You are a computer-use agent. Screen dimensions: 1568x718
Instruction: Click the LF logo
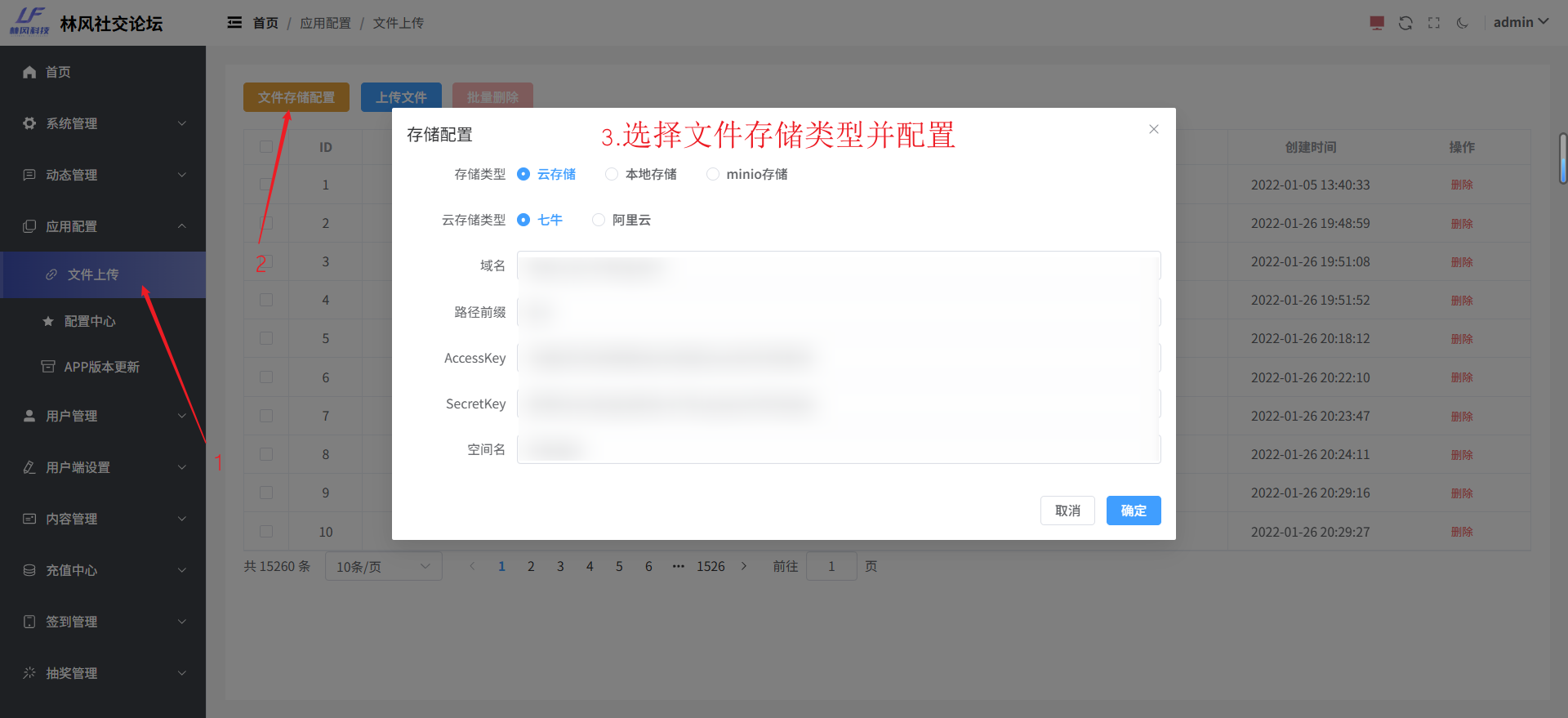coord(29,20)
